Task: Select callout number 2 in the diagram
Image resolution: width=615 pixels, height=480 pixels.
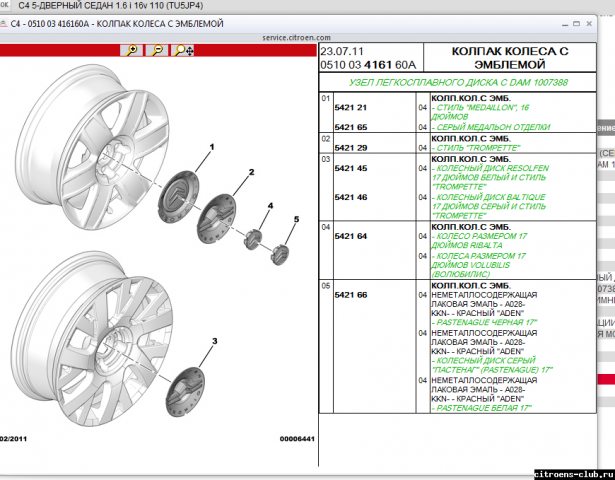Action: pos(251,172)
